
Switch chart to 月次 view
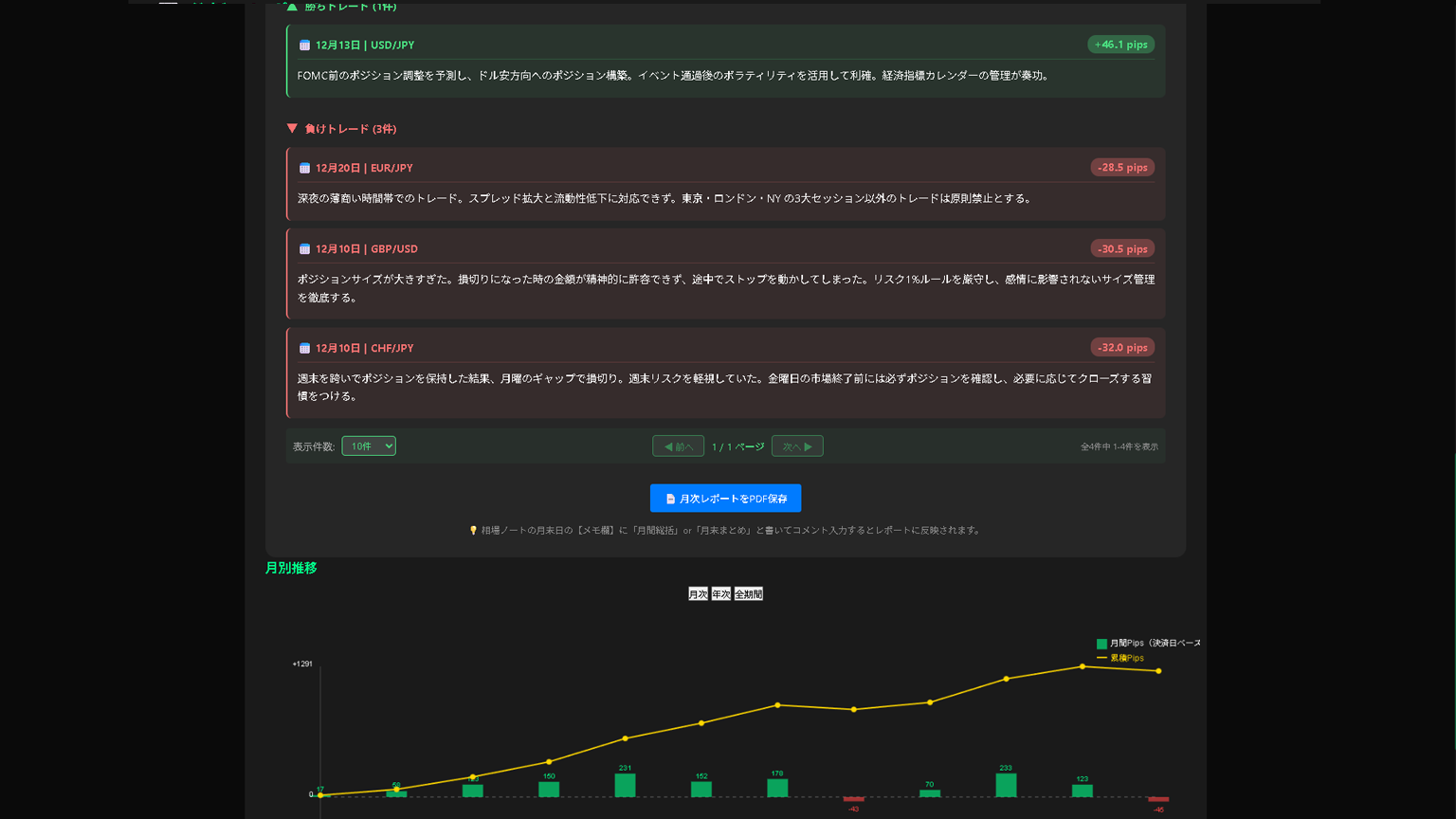698,594
